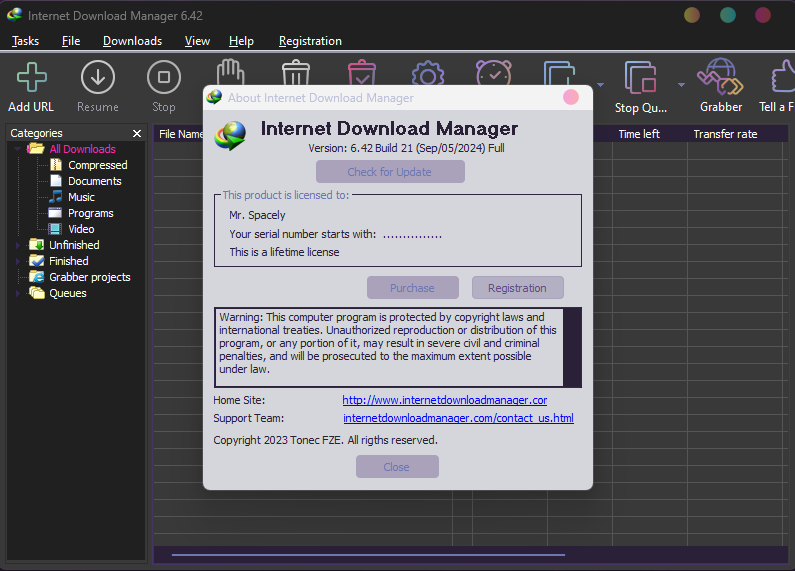The width and height of the screenshot is (795, 571).
Task: Click the Video film icon
Action: 55,229
